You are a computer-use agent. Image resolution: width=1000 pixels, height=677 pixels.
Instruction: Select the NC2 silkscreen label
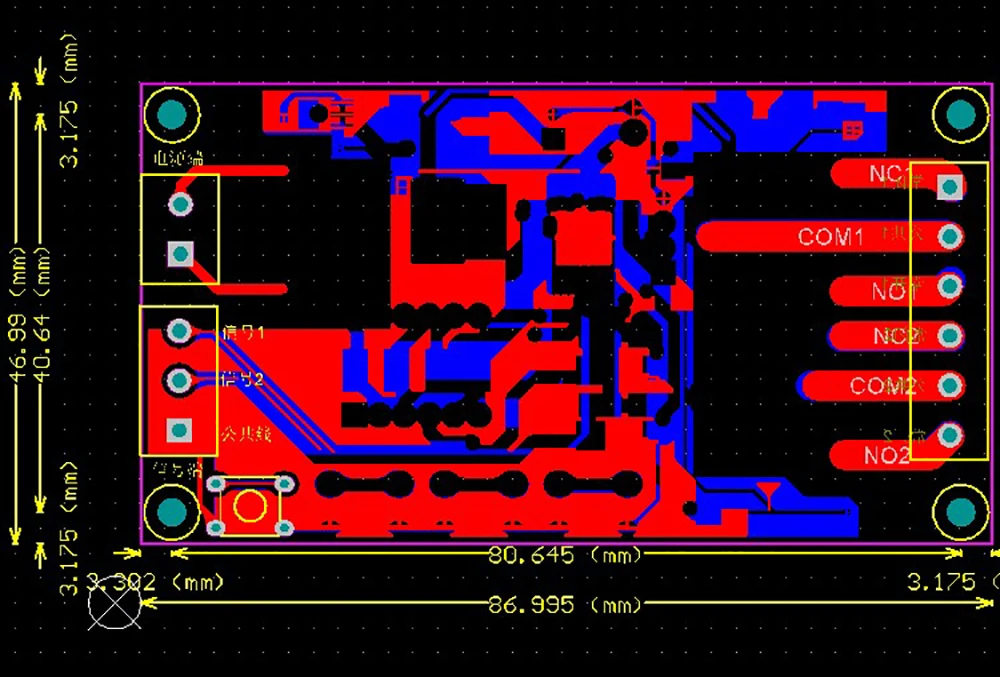pyautogui.click(x=895, y=336)
